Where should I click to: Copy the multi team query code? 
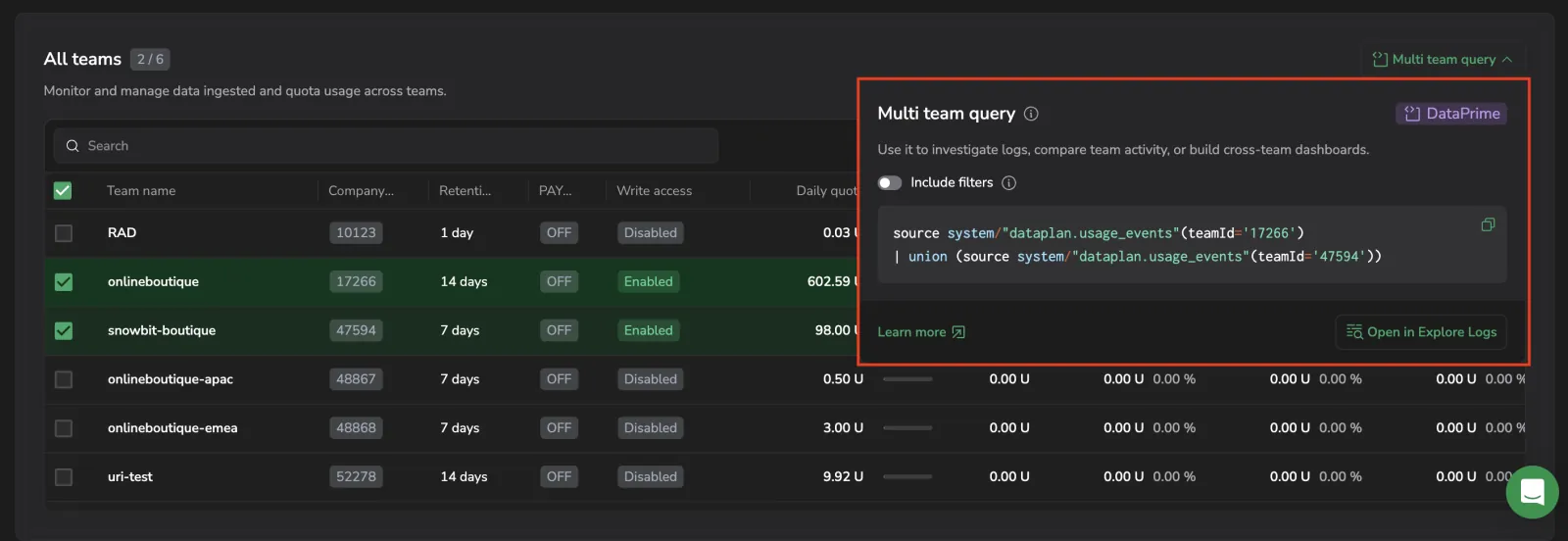tap(1488, 225)
